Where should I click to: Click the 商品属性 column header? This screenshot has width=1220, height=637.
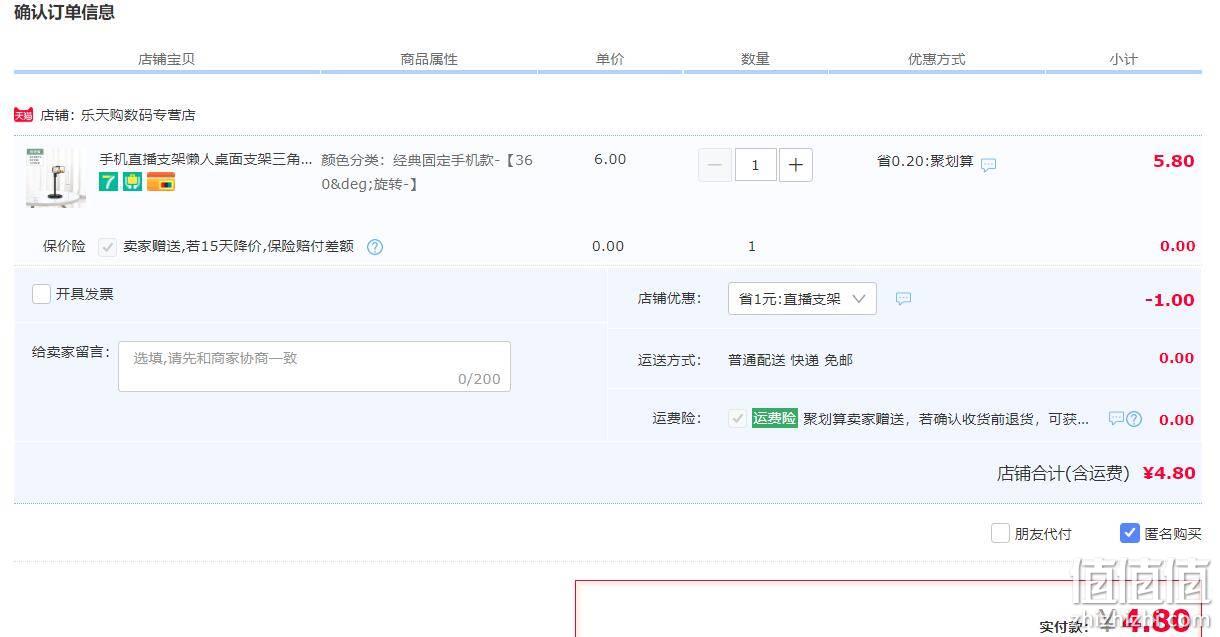(429, 59)
